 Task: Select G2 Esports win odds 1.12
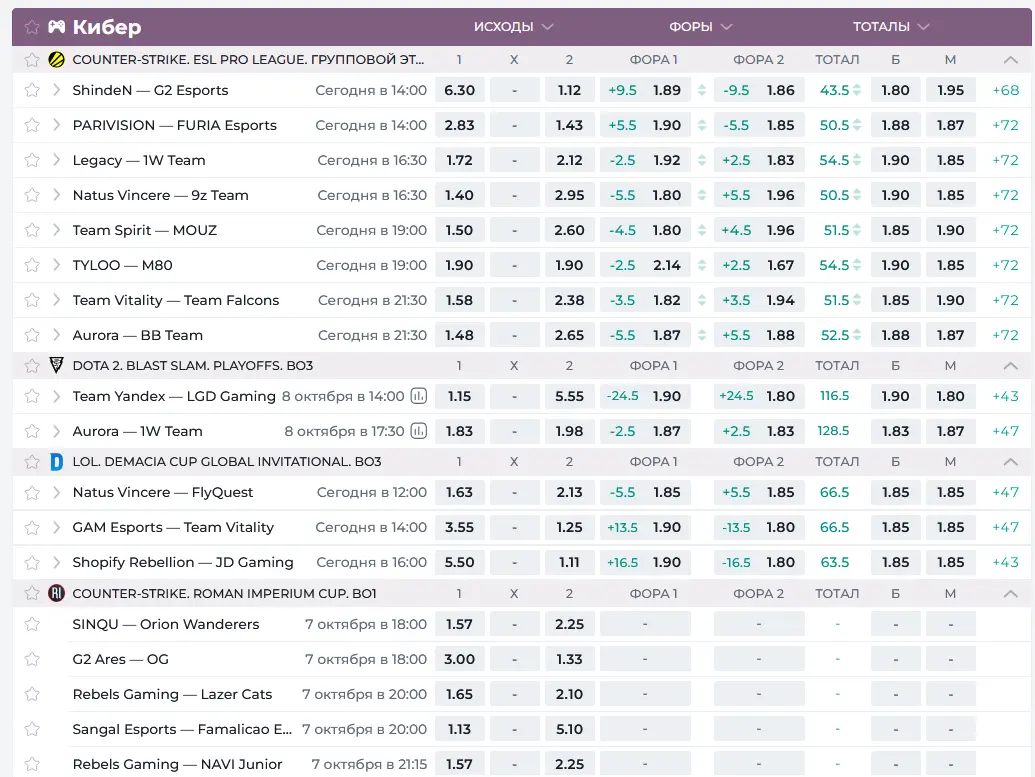(569, 90)
